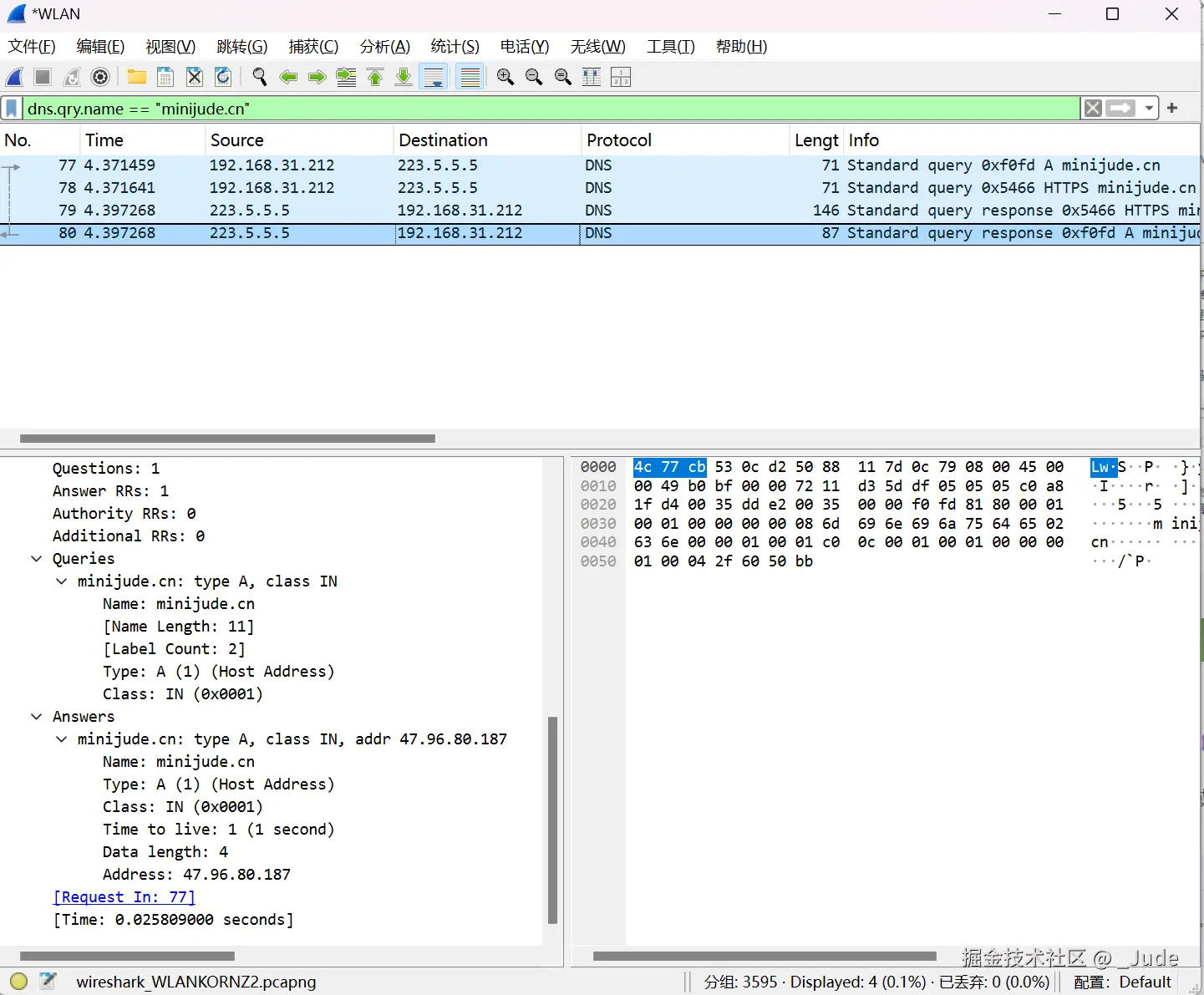This screenshot has width=1204, height=995.
Task: Sort by the No. column header
Action: coord(39,140)
